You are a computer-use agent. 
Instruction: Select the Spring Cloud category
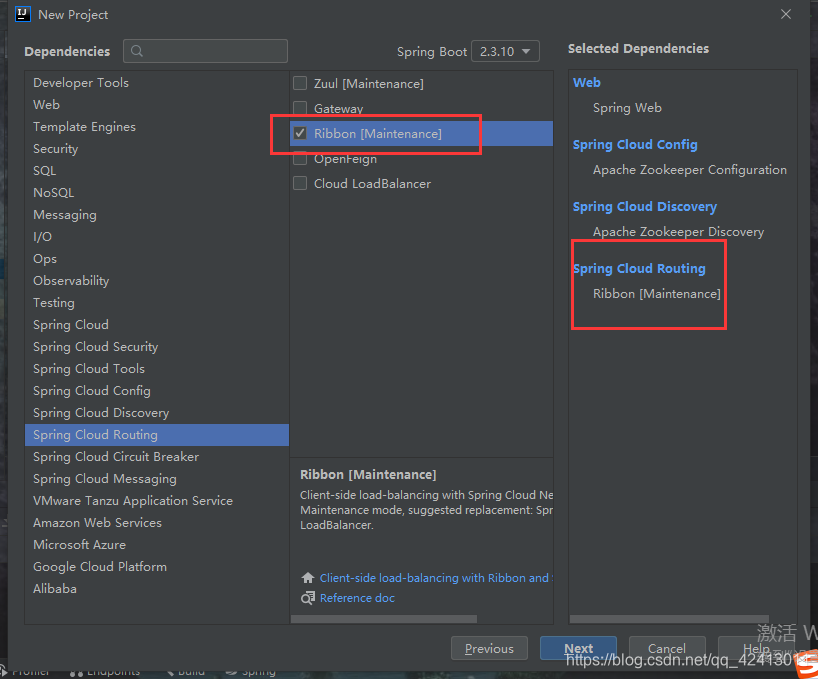(157, 324)
